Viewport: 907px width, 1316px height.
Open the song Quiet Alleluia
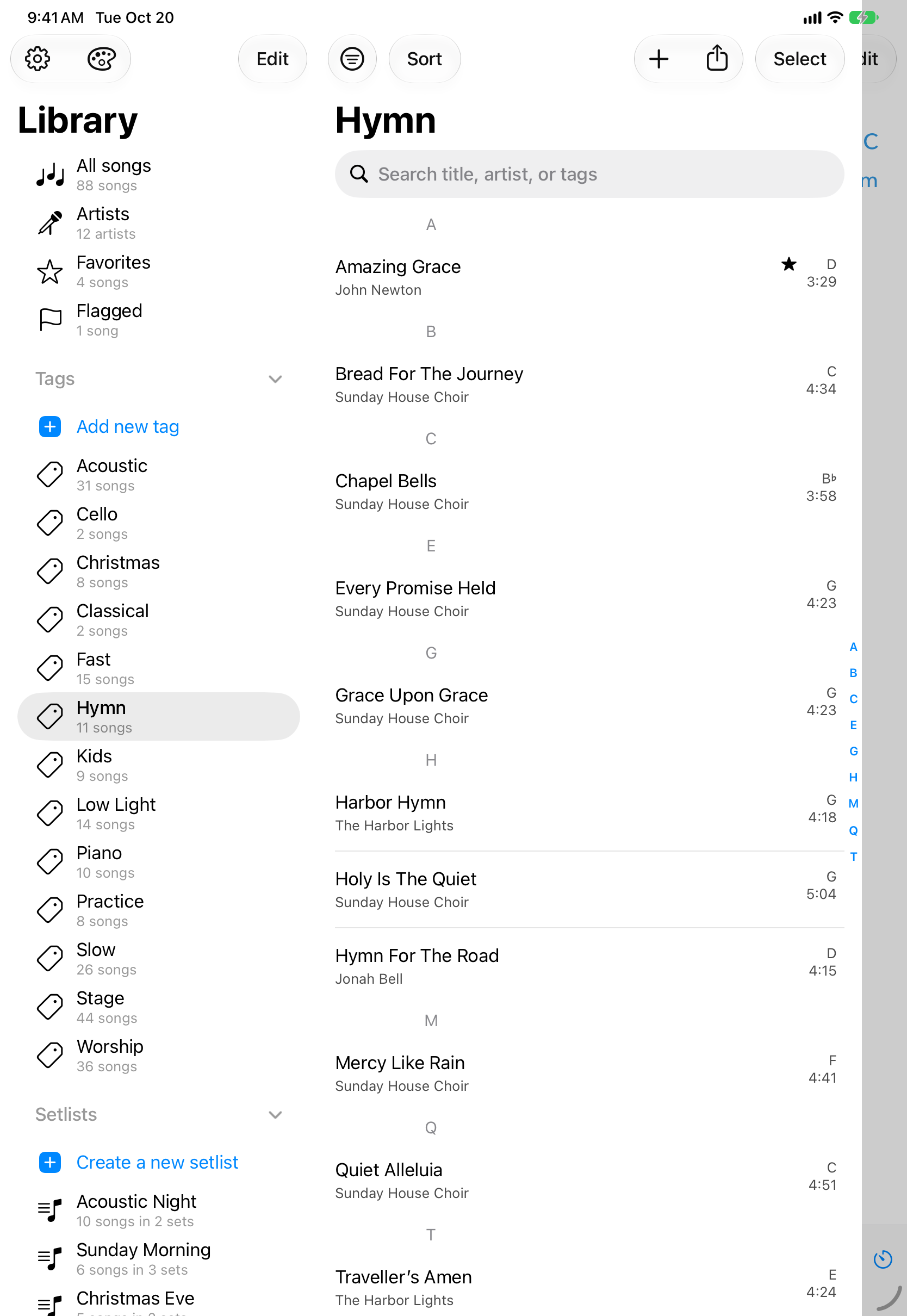[x=589, y=1180]
